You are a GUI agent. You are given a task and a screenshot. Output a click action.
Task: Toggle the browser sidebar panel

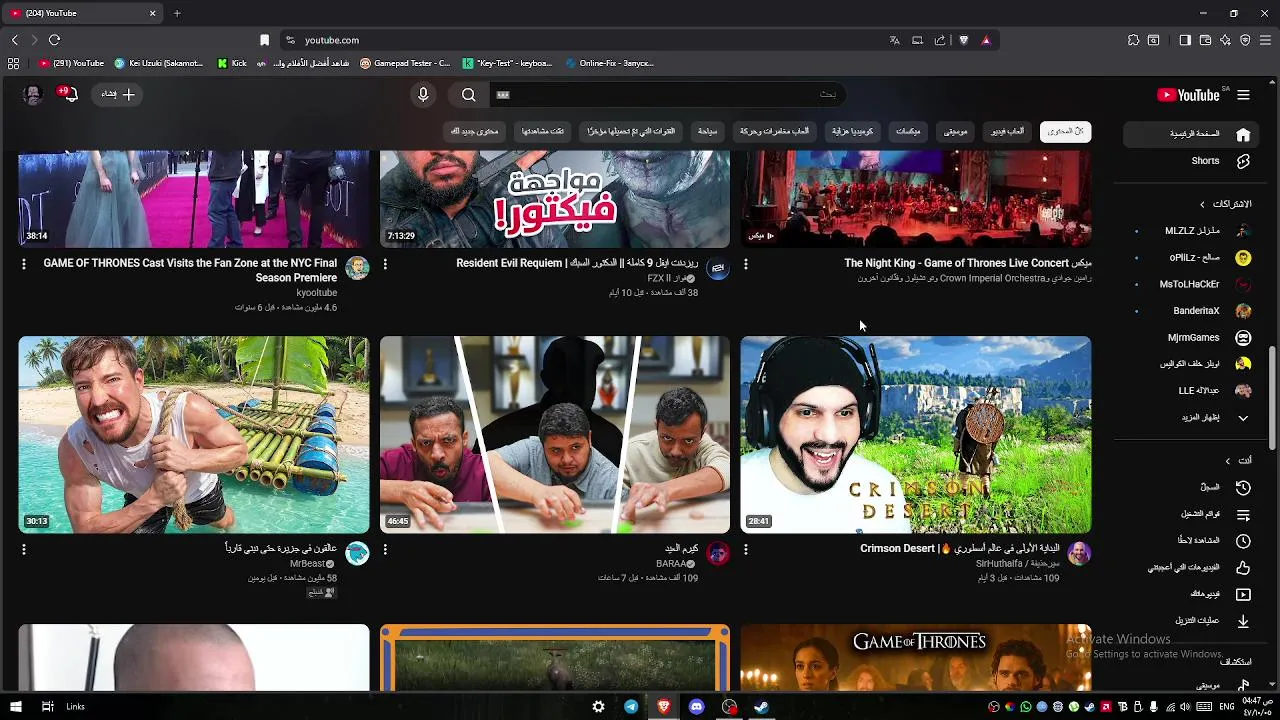(x=1185, y=40)
